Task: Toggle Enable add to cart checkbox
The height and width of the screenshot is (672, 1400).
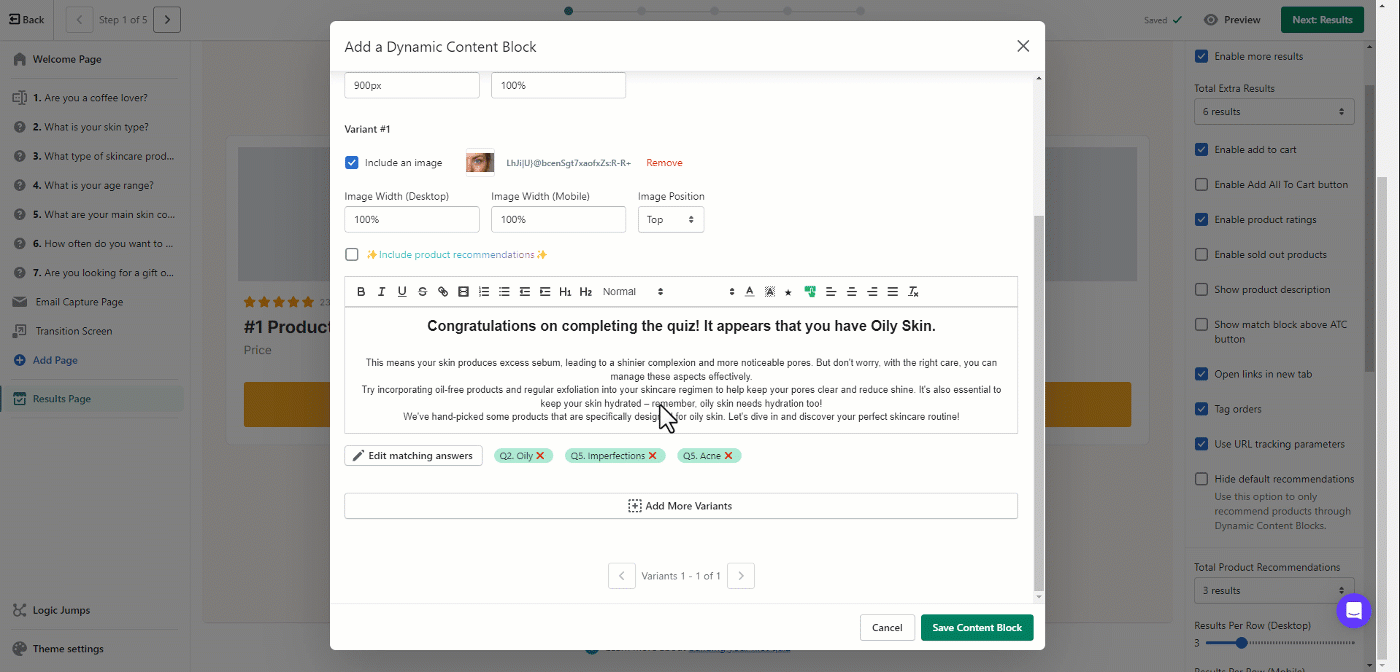Action: (x=1202, y=150)
